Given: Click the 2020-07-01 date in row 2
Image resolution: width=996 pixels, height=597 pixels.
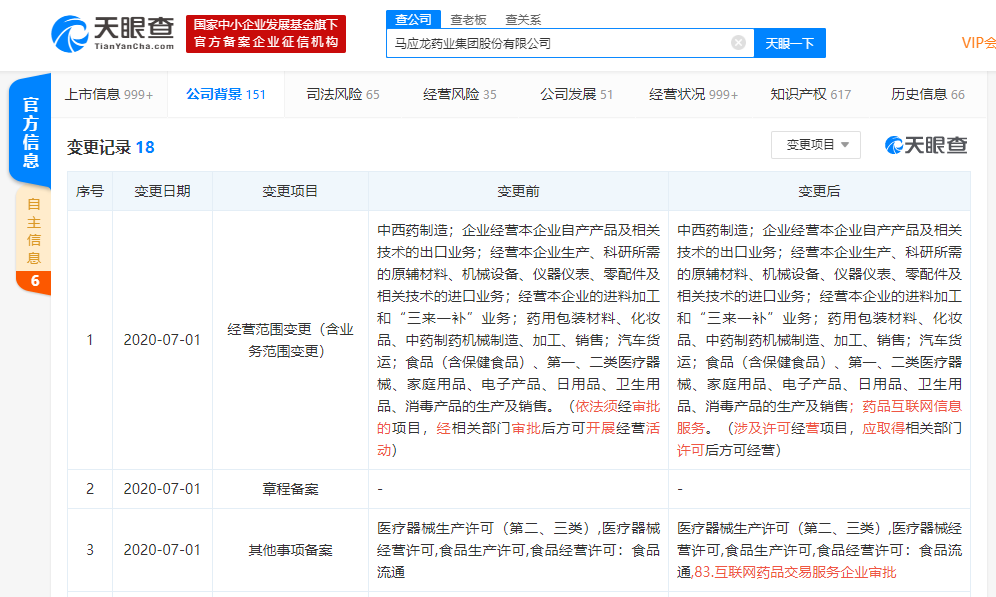Looking at the screenshot, I should click(162, 489).
